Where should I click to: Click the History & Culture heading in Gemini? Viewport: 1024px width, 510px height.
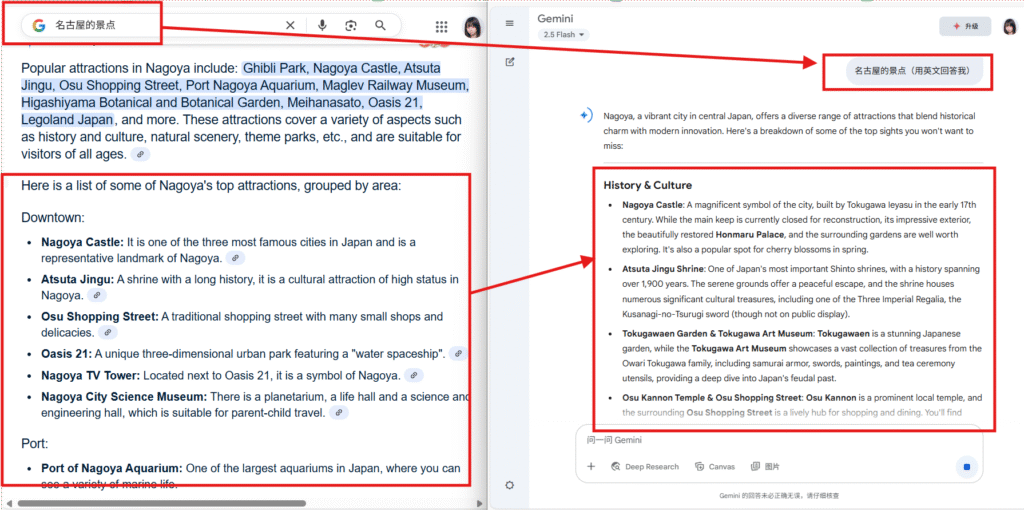point(648,185)
